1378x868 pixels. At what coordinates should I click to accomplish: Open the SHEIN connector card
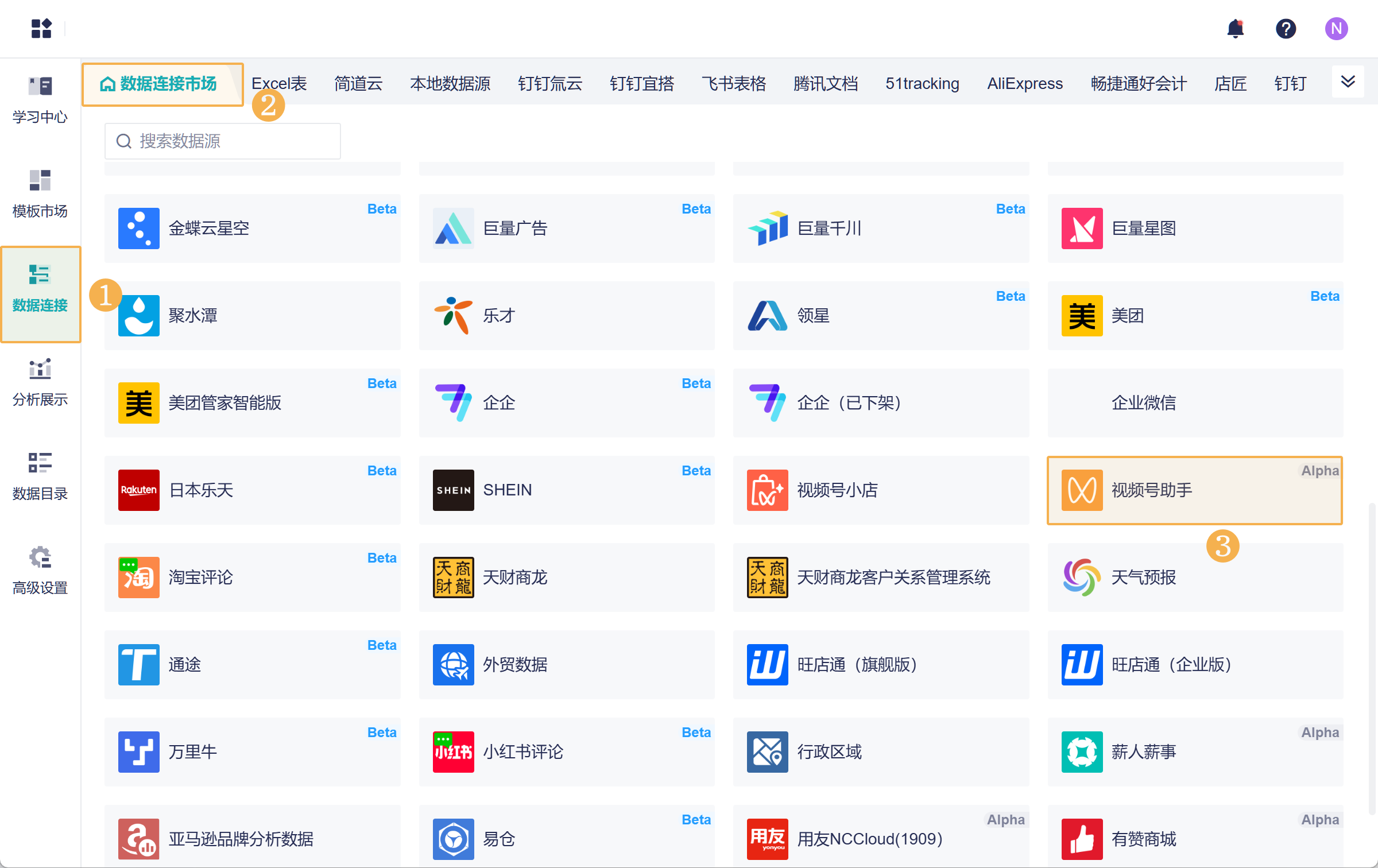pos(566,490)
